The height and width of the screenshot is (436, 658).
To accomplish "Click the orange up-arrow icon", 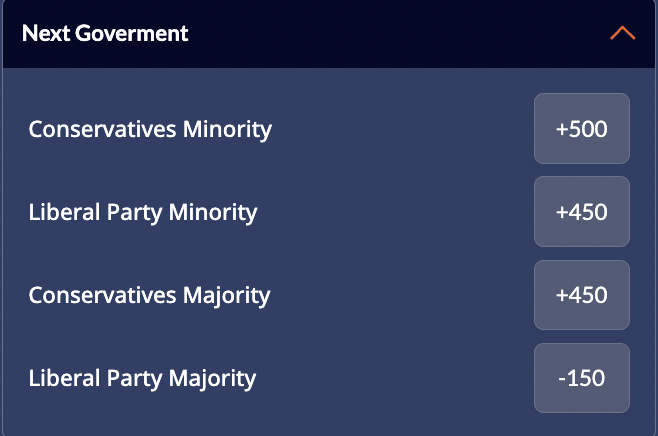I will point(622,33).
